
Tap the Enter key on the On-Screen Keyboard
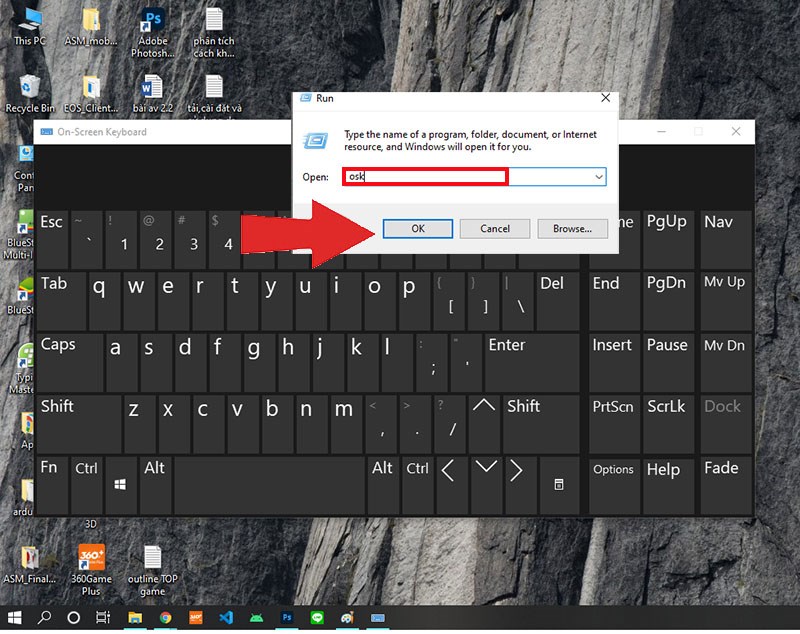[x=532, y=362]
